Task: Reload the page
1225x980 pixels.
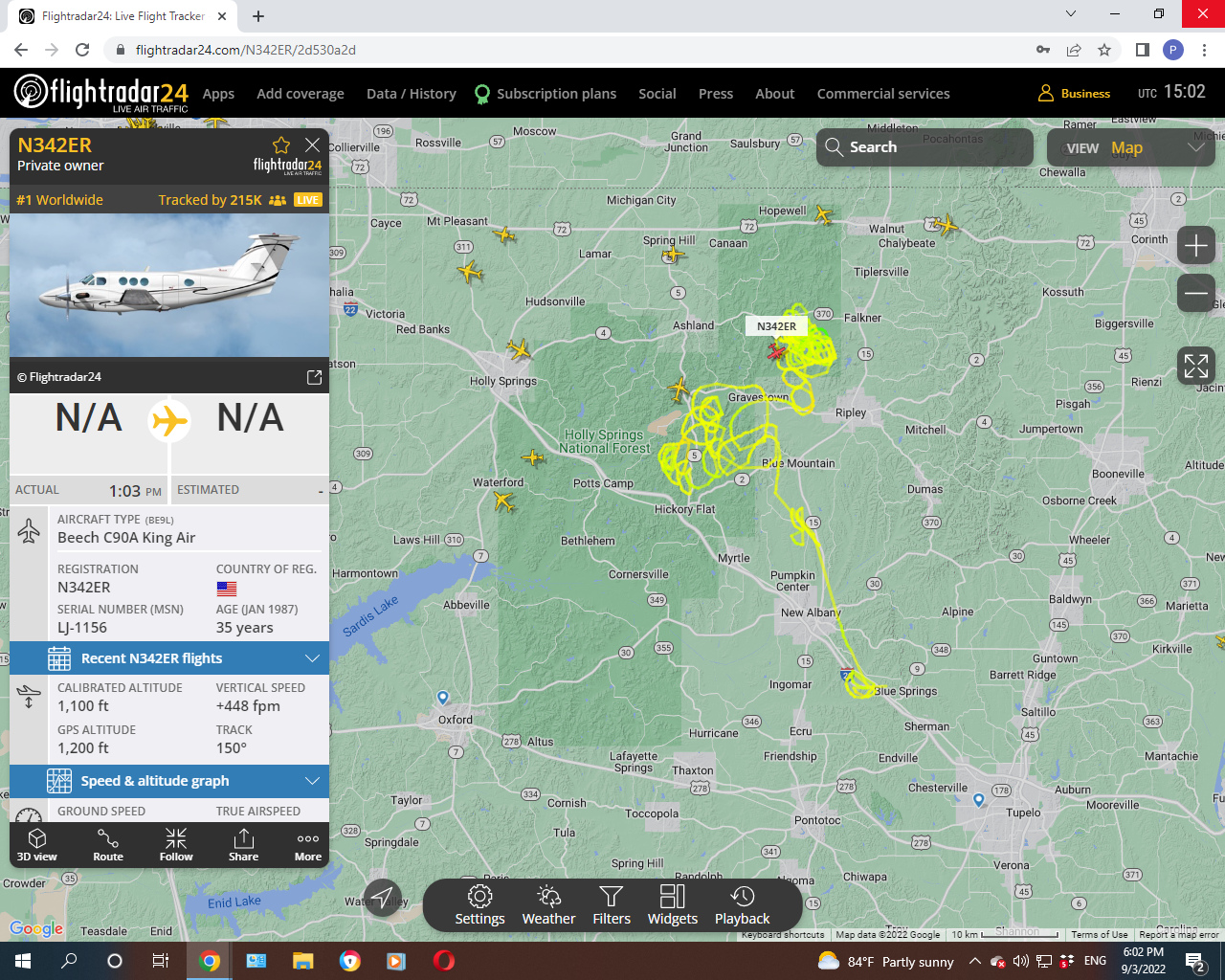Action: click(x=82, y=50)
